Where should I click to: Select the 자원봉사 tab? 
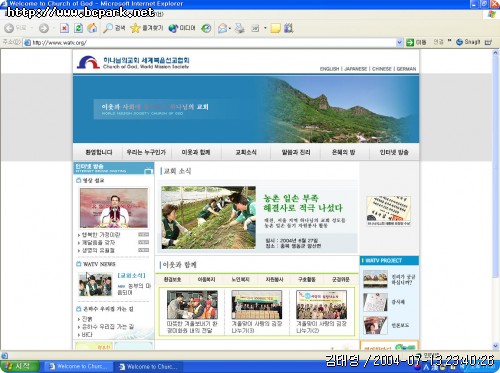pyautogui.click(x=274, y=279)
